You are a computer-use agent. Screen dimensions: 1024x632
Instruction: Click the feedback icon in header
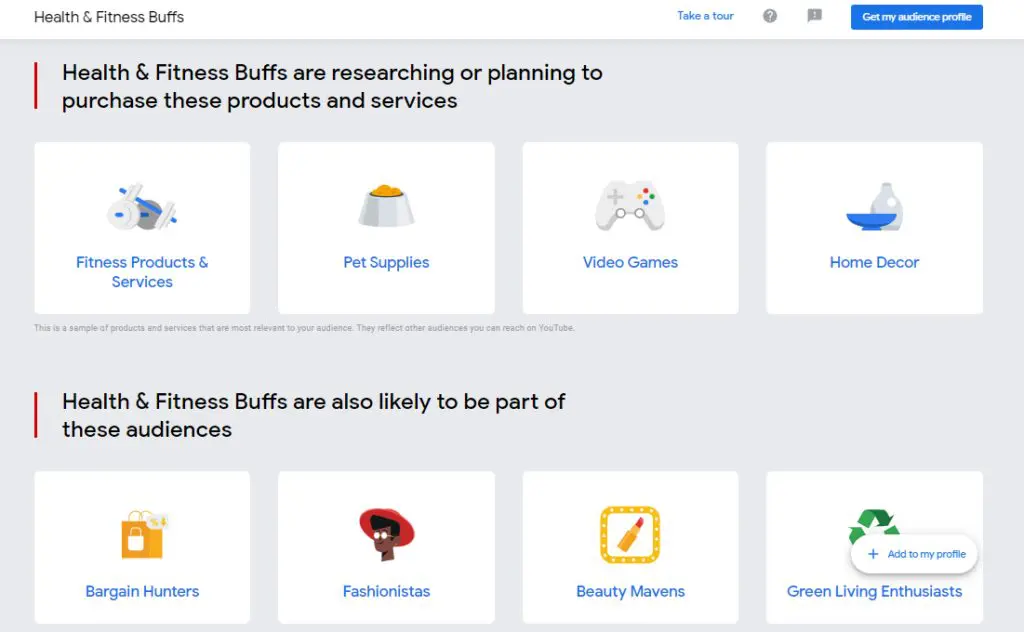814,16
